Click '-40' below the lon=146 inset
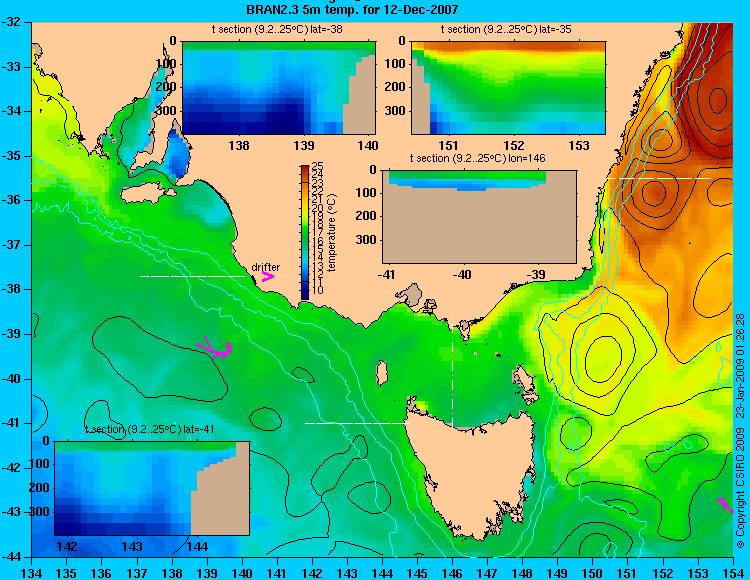Screen dimensions: 750x580 point(462,274)
